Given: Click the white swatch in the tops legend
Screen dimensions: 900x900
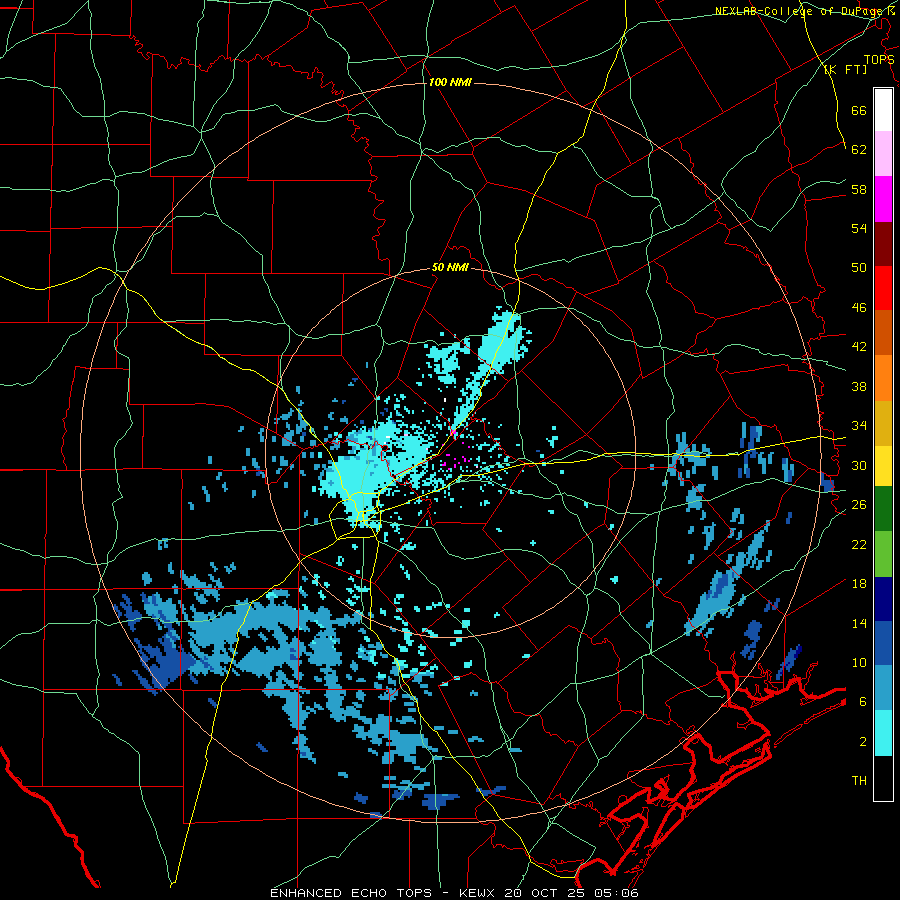Looking at the screenshot, I should (x=883, y=110).
